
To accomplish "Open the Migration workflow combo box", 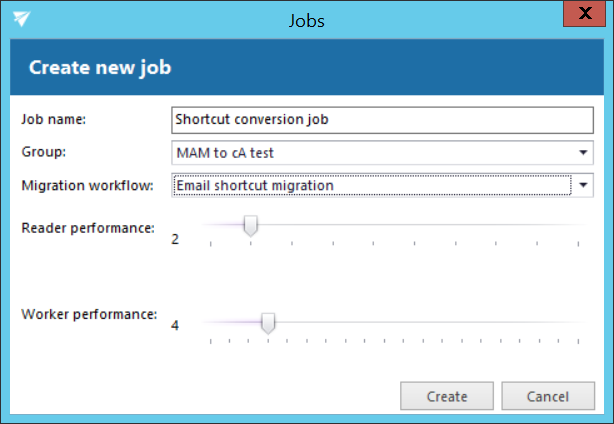I will point(372,185).
